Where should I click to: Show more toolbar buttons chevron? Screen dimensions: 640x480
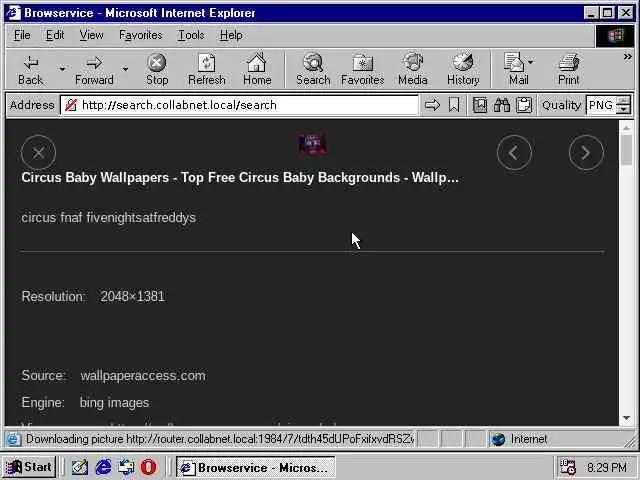[627, 57]
